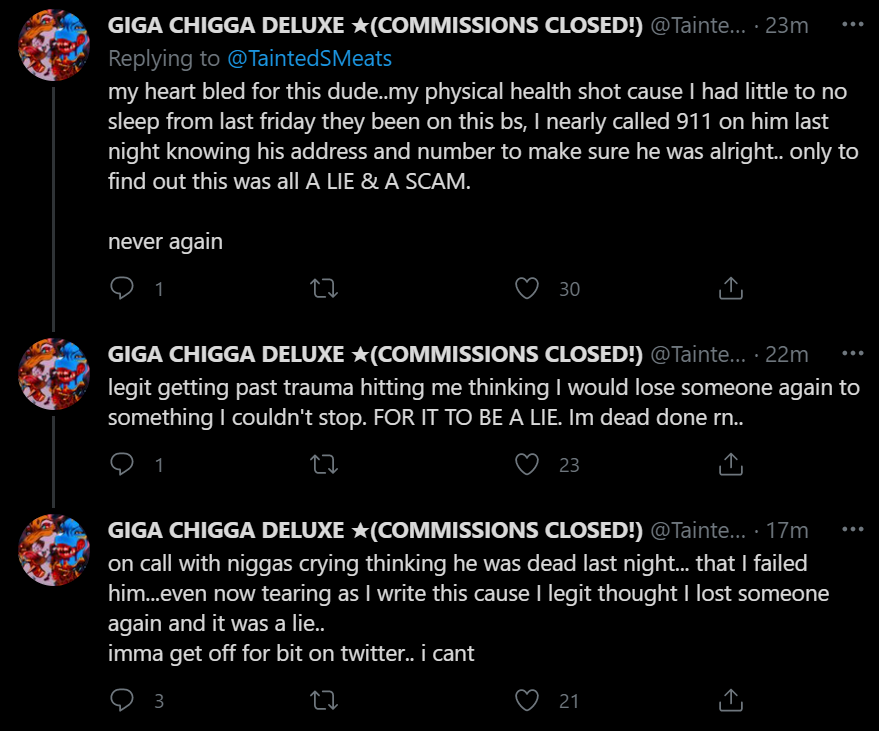Open display name on the 22m tweet
879x731 pixels.
coord(375,354)
